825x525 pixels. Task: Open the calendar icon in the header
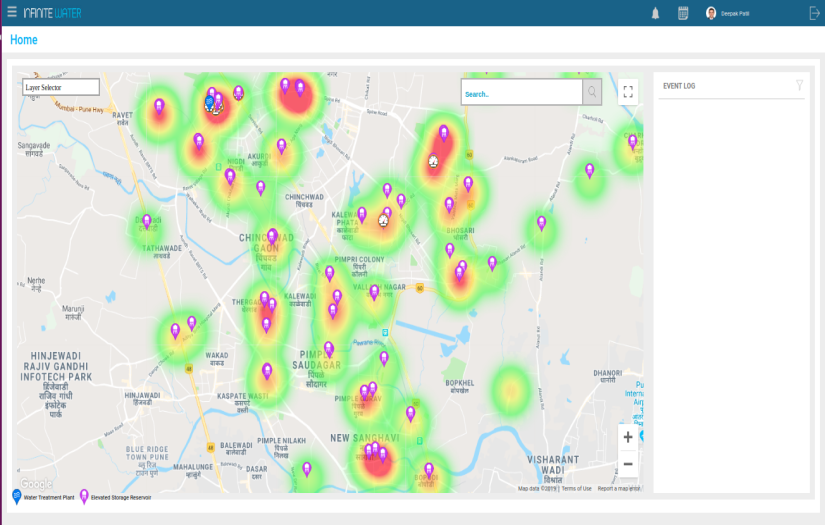pos(683,13)
